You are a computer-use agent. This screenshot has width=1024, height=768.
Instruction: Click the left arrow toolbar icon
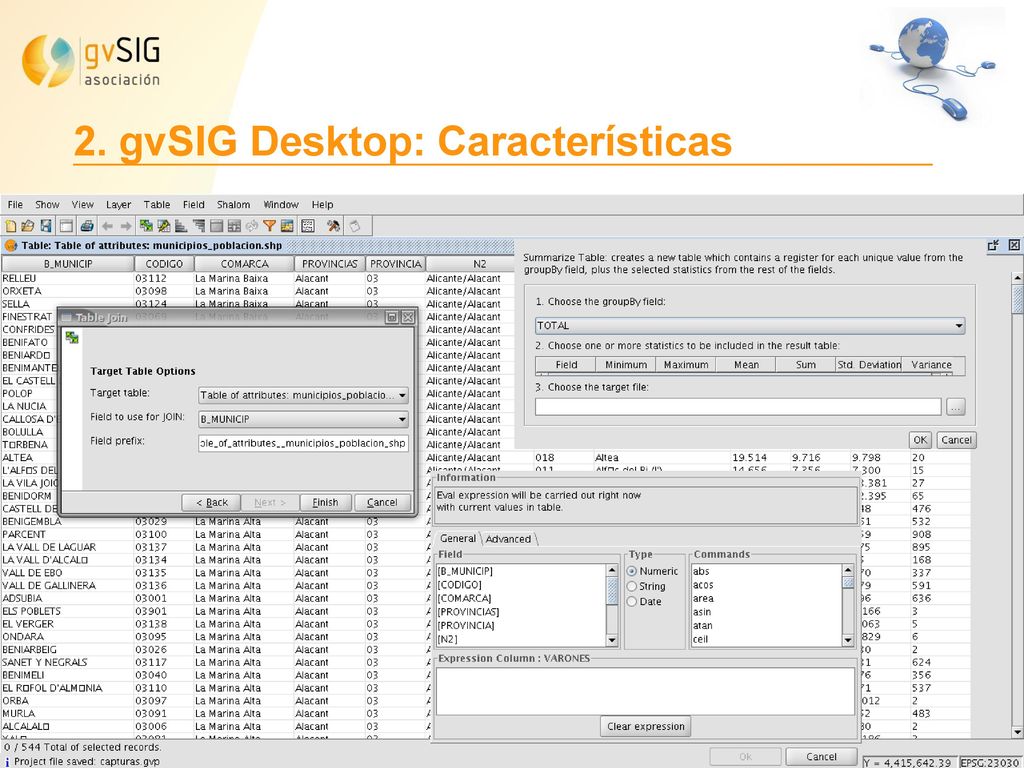(108, 226)
